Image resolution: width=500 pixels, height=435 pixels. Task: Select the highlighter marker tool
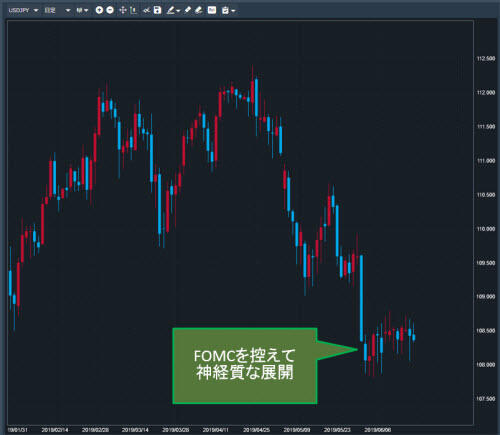(188, 10)
